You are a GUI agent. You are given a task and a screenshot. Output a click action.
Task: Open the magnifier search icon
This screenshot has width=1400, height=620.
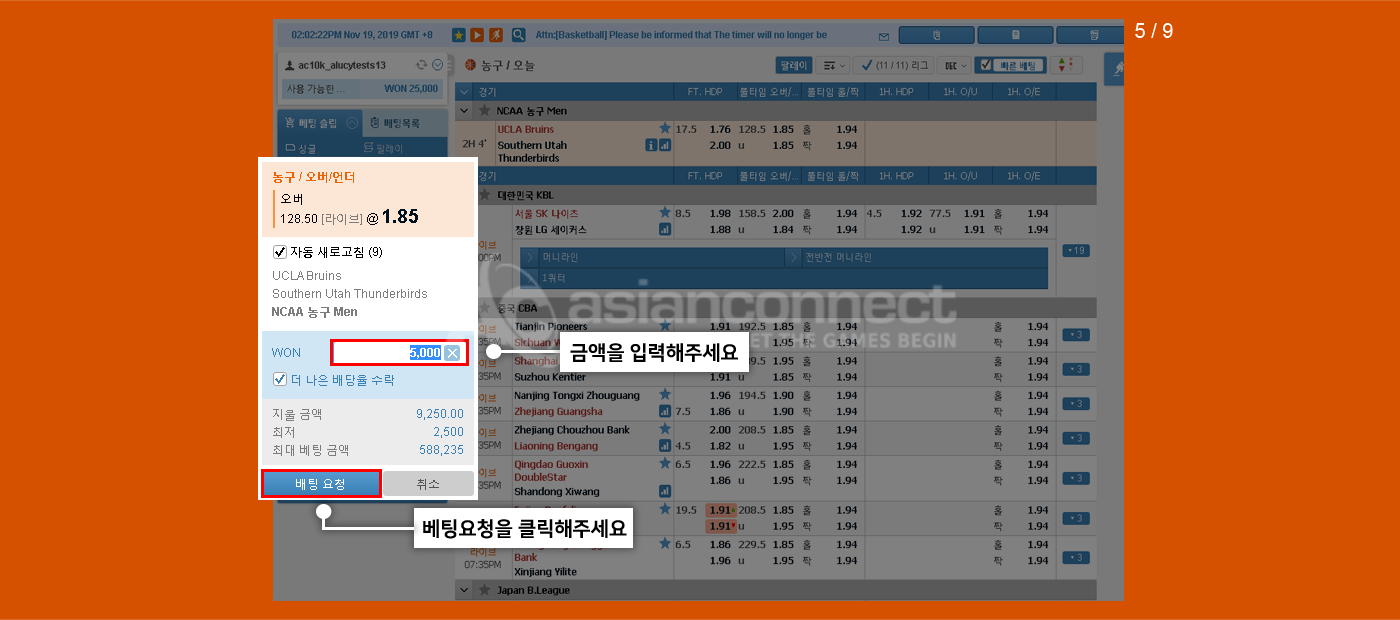(519, 35)
